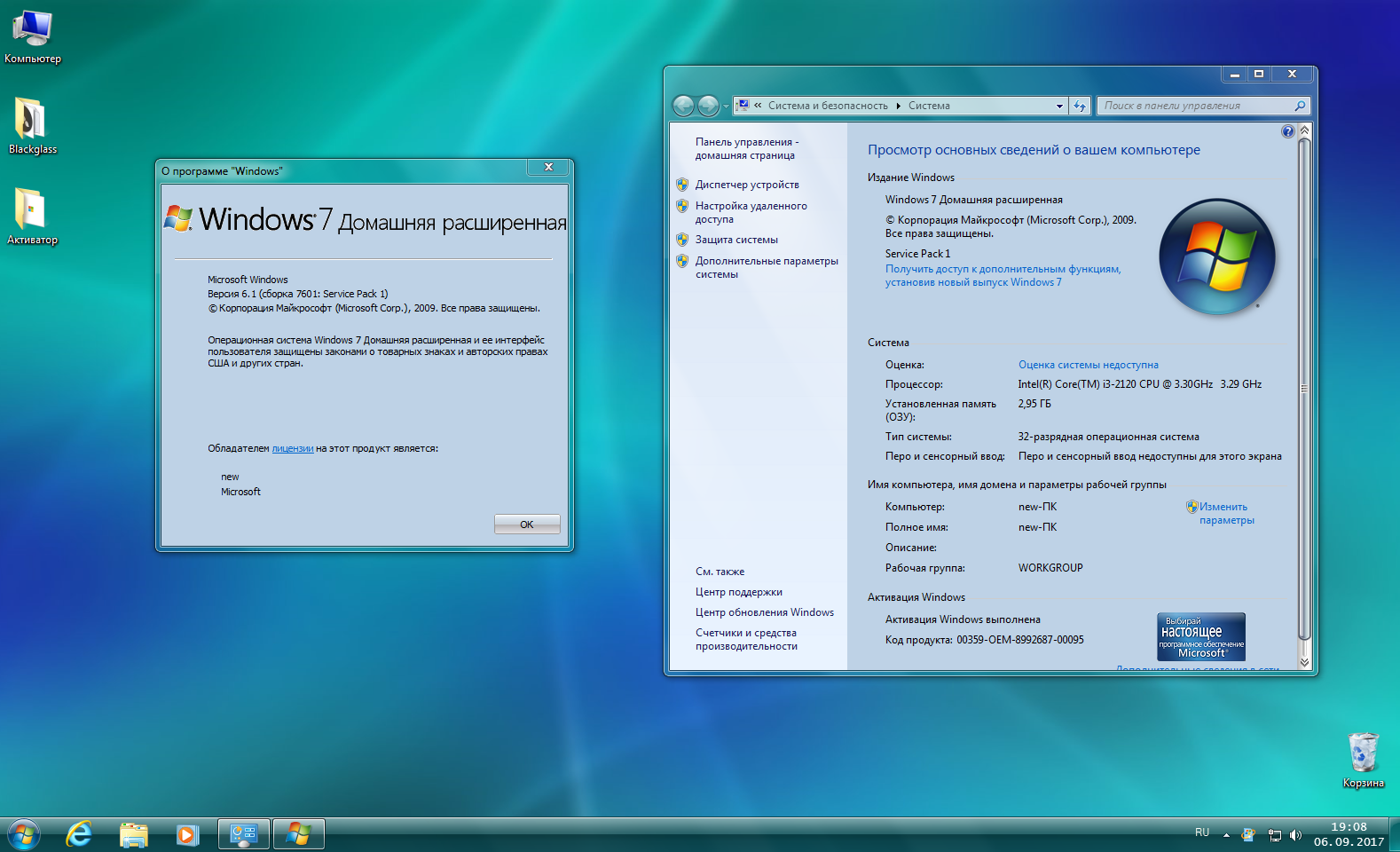
Task: Click the vertical scrollbar's down arrow
Action: tap(1304, 662)
